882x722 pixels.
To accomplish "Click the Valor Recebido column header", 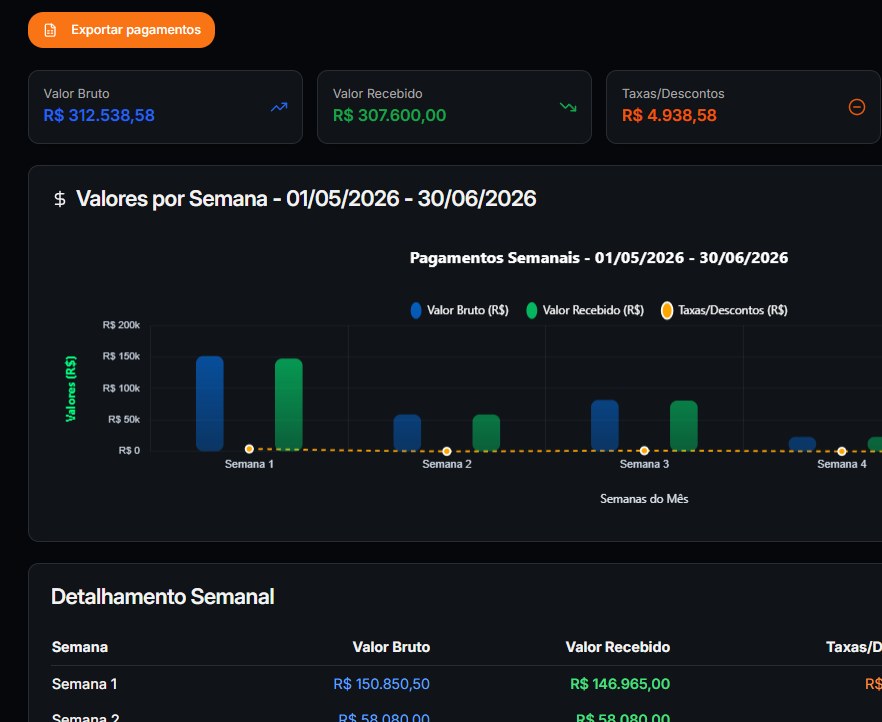I will (618, 647).
